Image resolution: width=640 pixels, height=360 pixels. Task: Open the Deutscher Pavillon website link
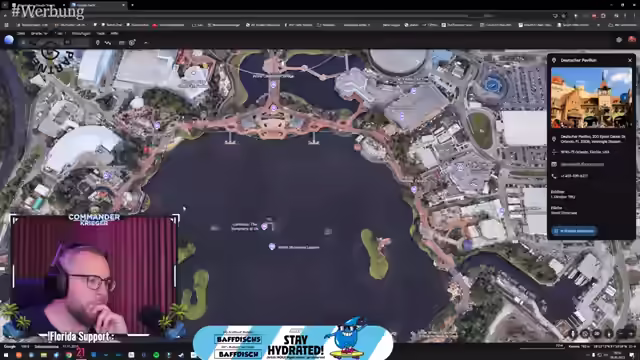(582, 164)
